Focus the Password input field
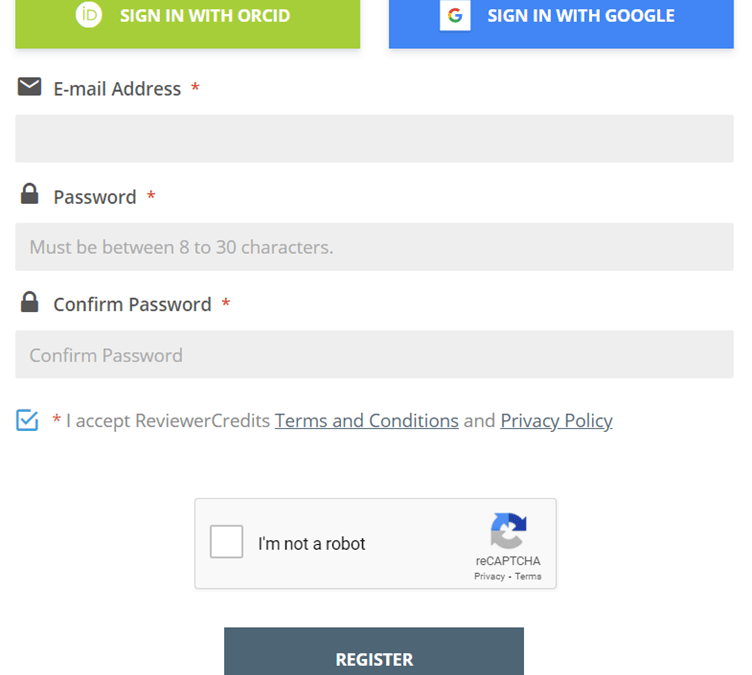This screenshot has width=752, height=675. tap(374, 247)
